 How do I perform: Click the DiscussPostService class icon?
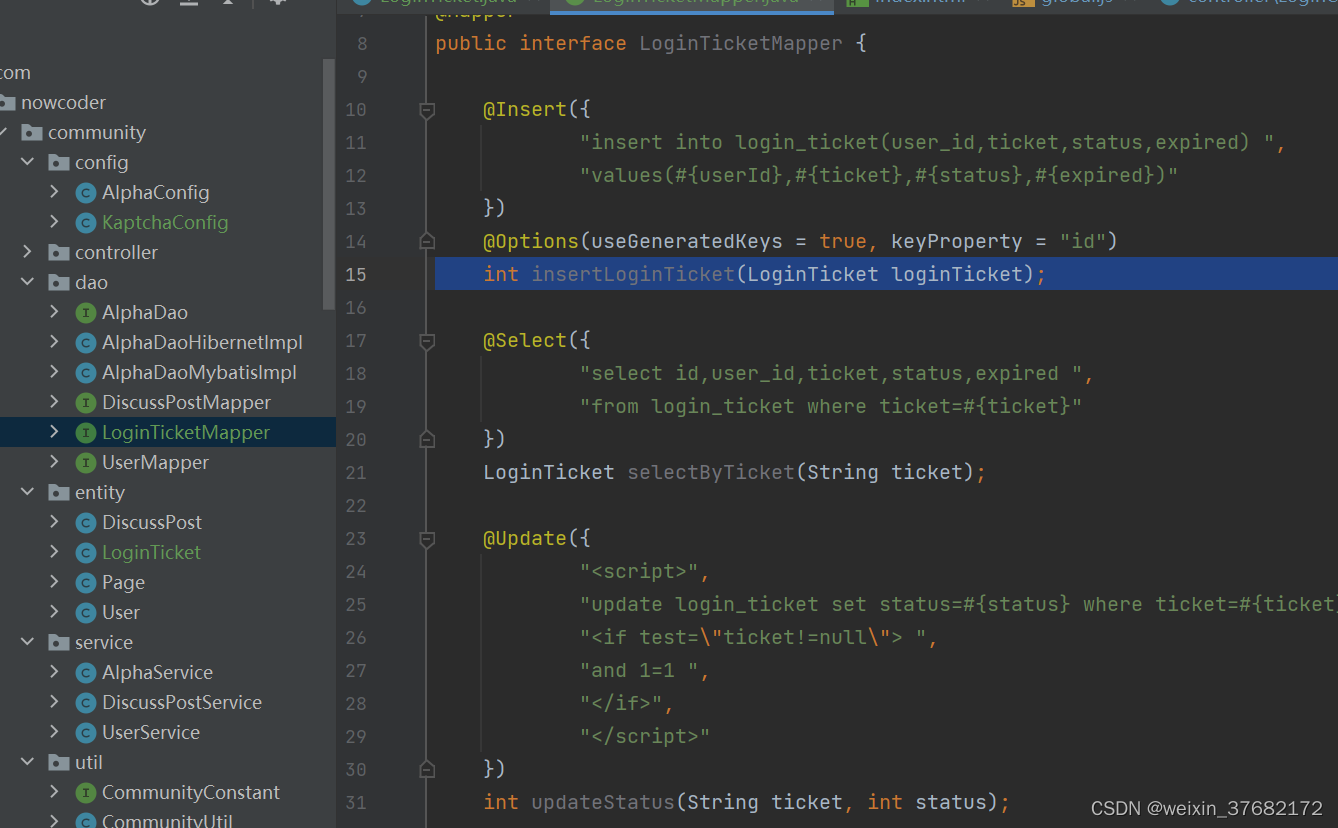[x=85, y=702]
